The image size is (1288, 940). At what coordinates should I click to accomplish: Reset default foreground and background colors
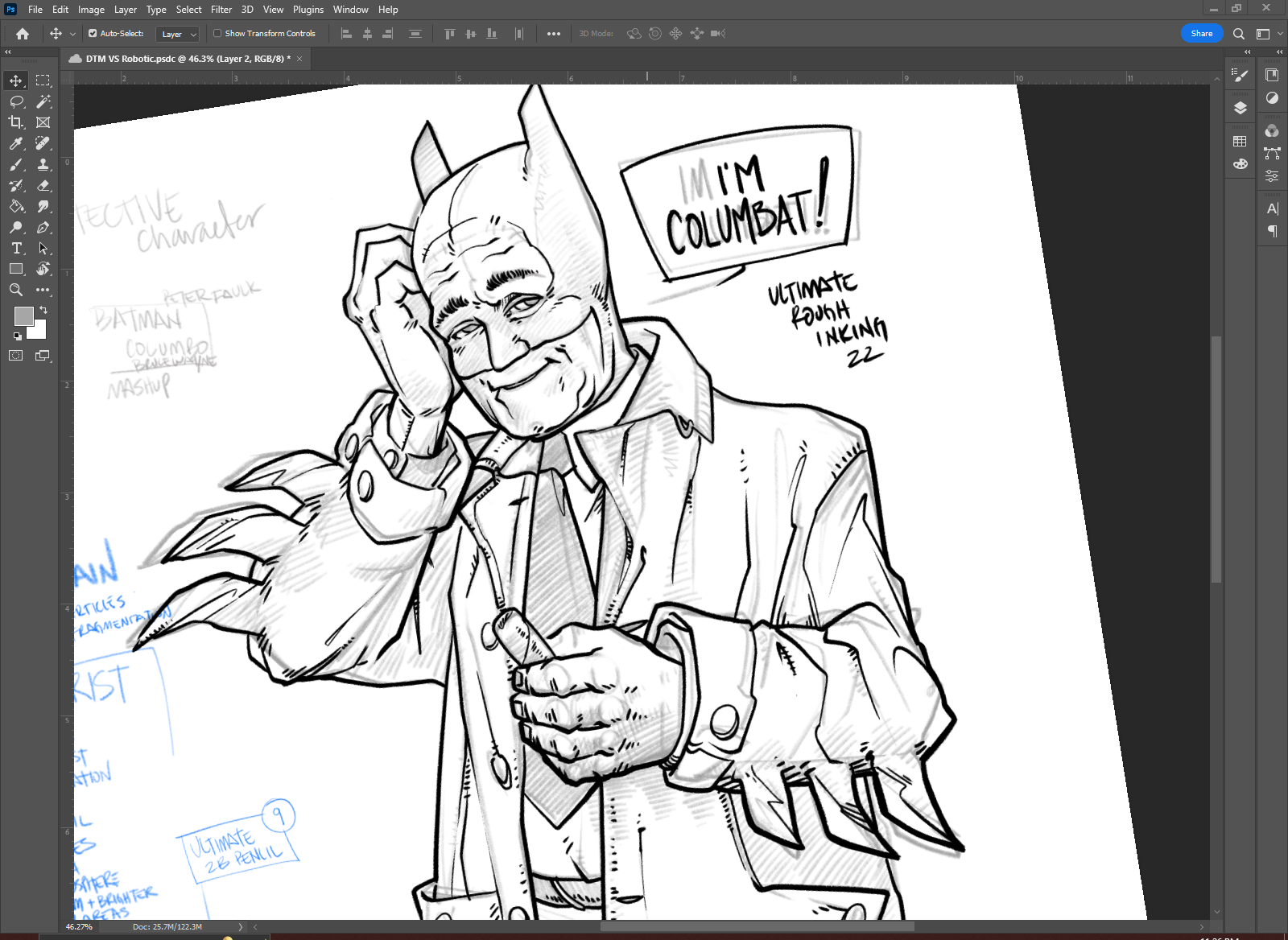[x=18, y=336]
